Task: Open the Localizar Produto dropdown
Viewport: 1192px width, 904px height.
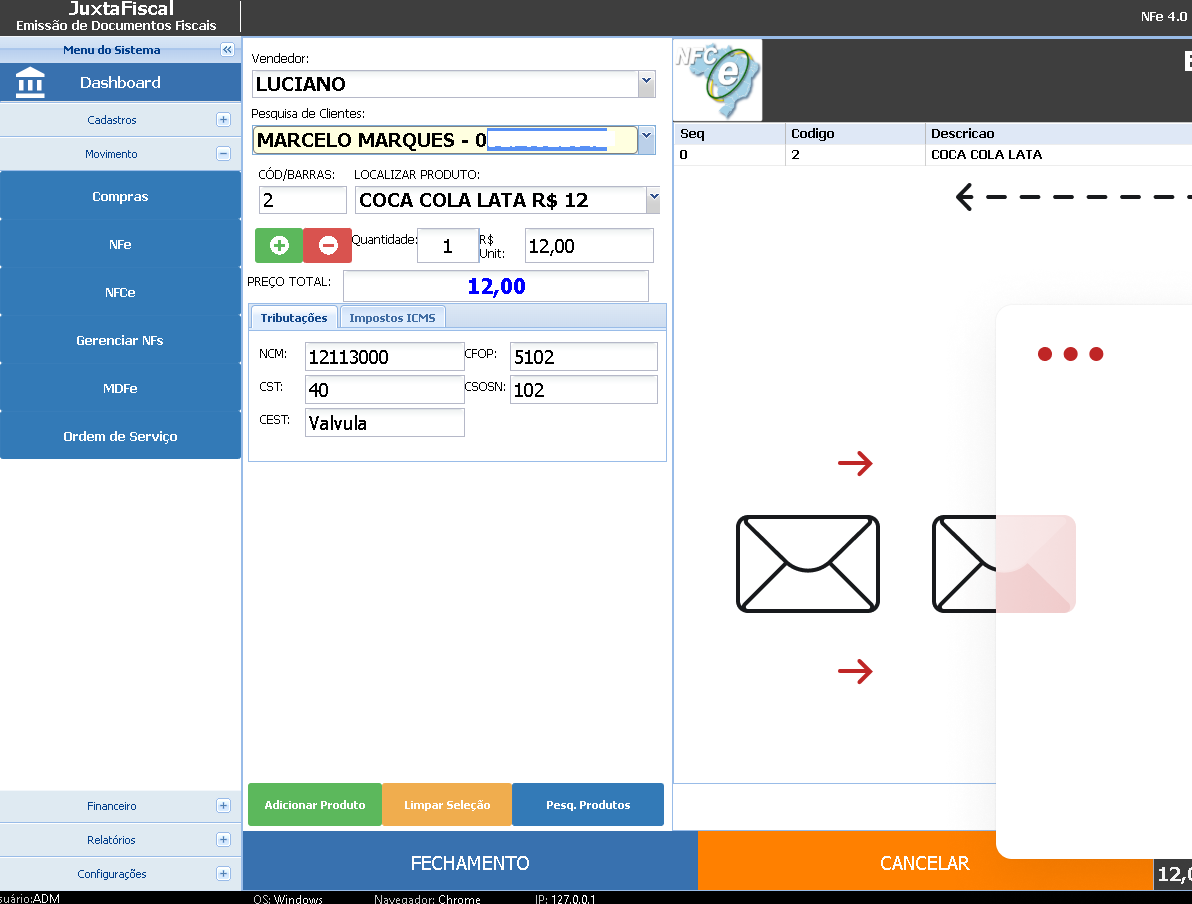Action: coord(653,198)
